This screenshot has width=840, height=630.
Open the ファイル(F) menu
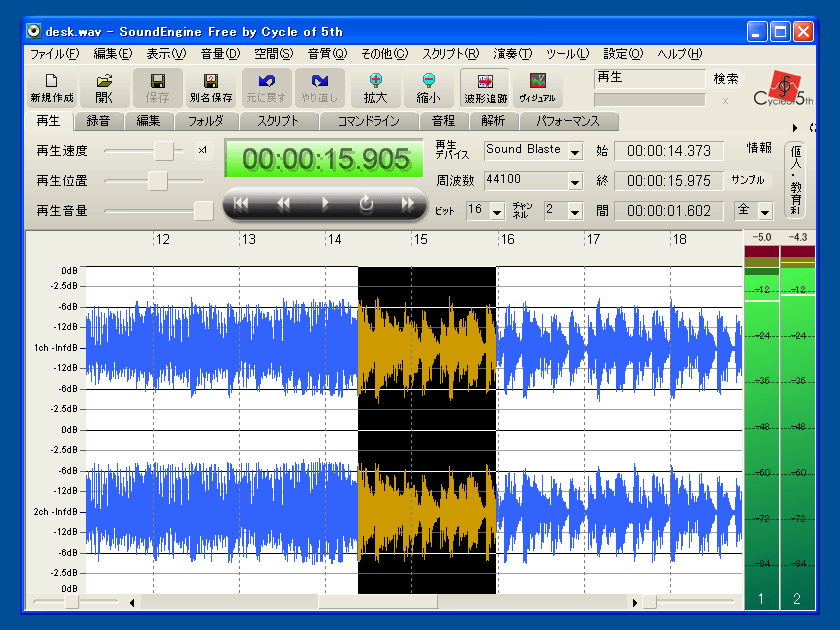(54, 54)
